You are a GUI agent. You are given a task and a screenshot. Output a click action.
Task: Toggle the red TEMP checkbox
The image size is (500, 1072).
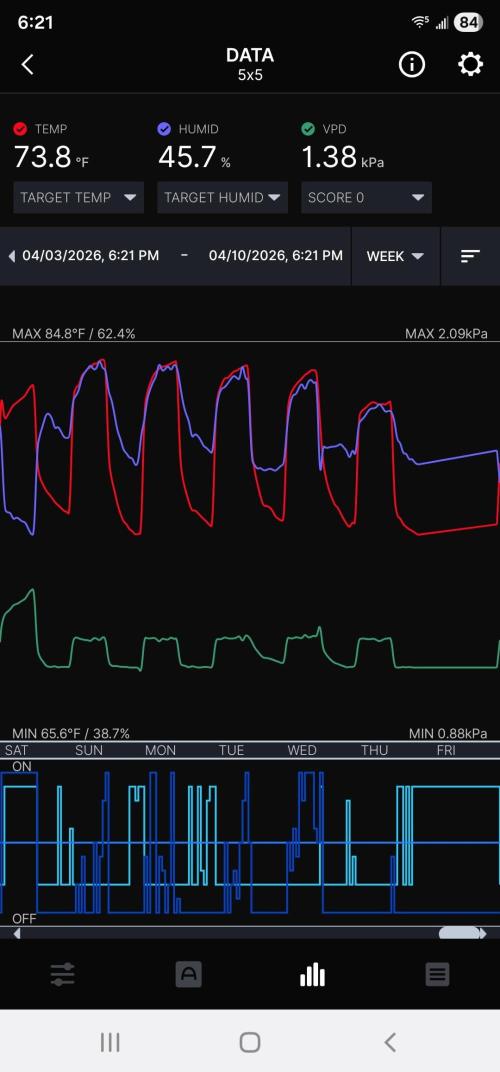[x=20, y=129]
